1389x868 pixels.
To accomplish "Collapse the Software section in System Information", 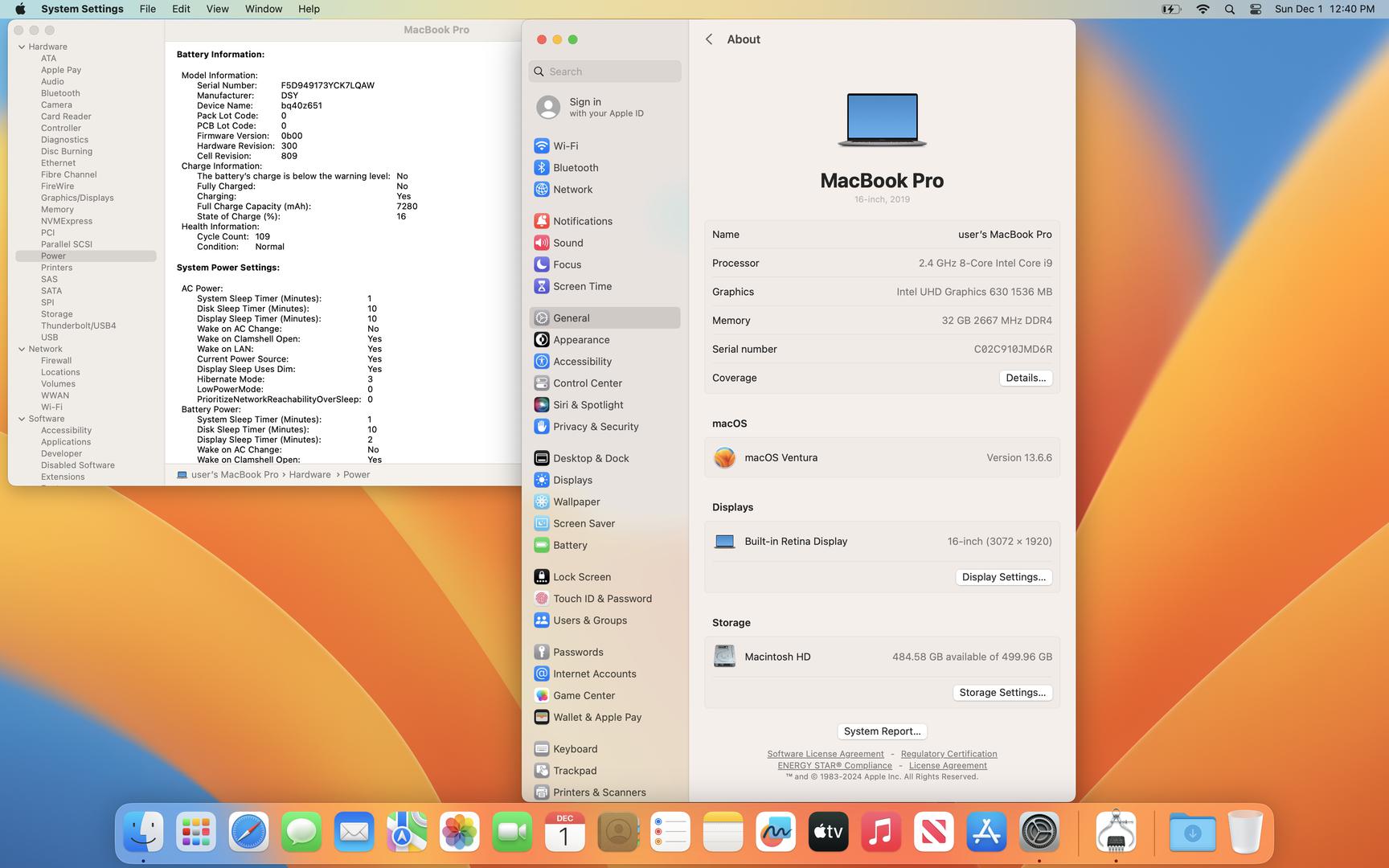I will point(22,419).
